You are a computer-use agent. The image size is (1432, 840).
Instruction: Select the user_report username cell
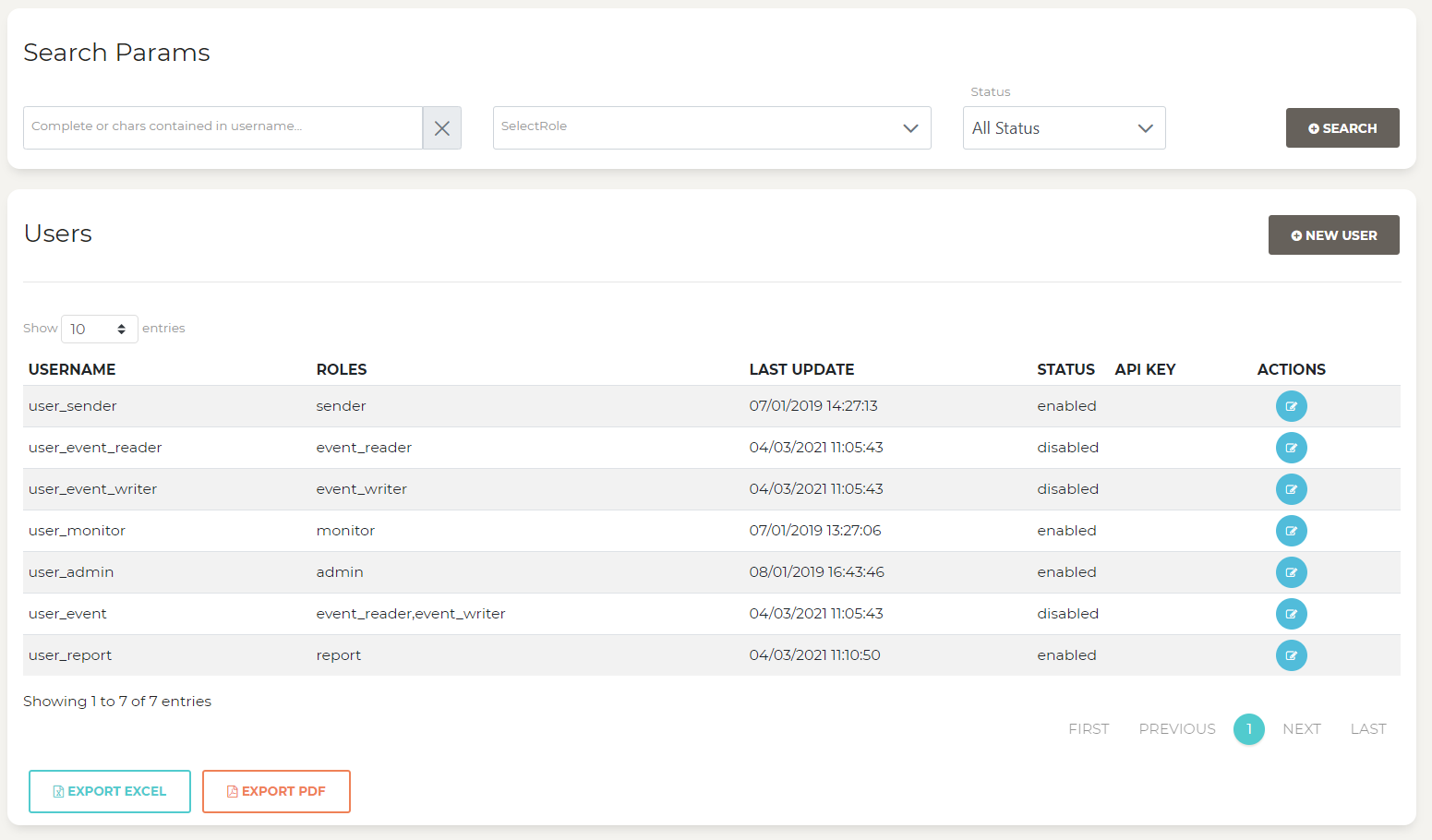pos(70,655)
